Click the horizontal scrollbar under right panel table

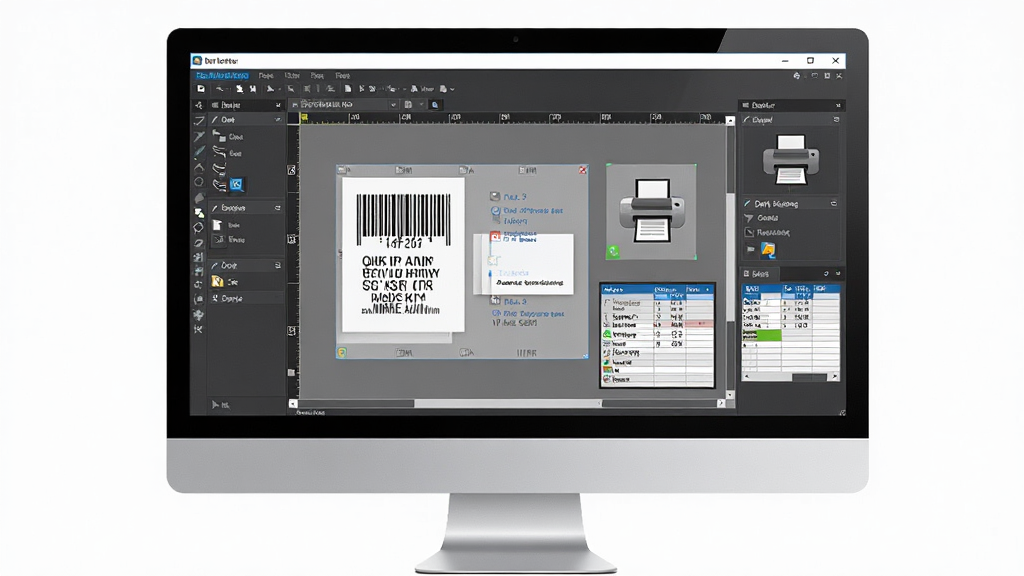(x=791, y=377)
